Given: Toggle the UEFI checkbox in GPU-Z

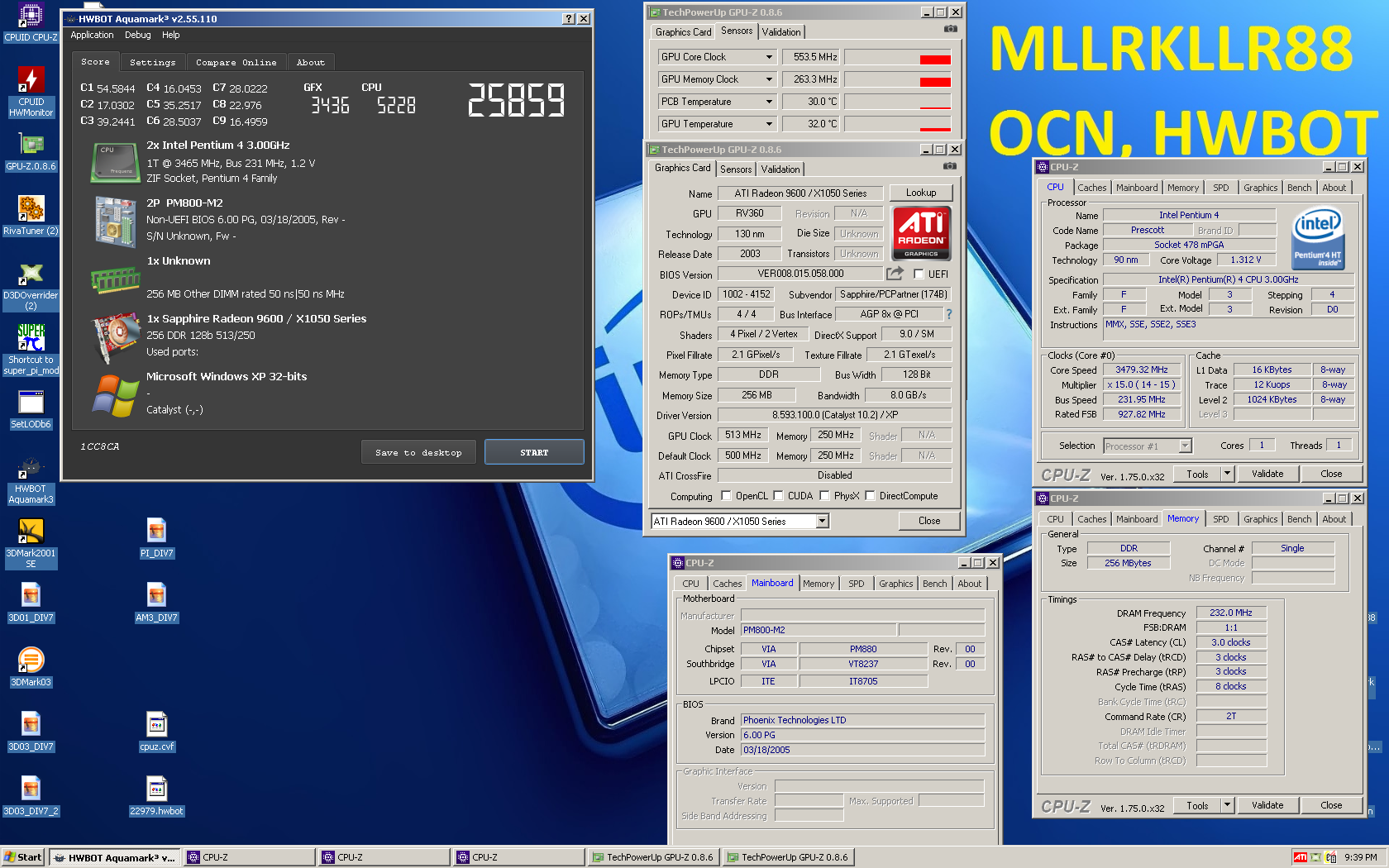Looking at the screenshot, I should pyautogui.click(x=919, y=274).
